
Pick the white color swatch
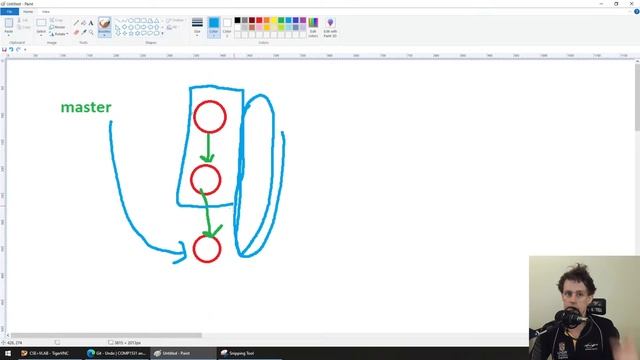(x=237, y=27)
